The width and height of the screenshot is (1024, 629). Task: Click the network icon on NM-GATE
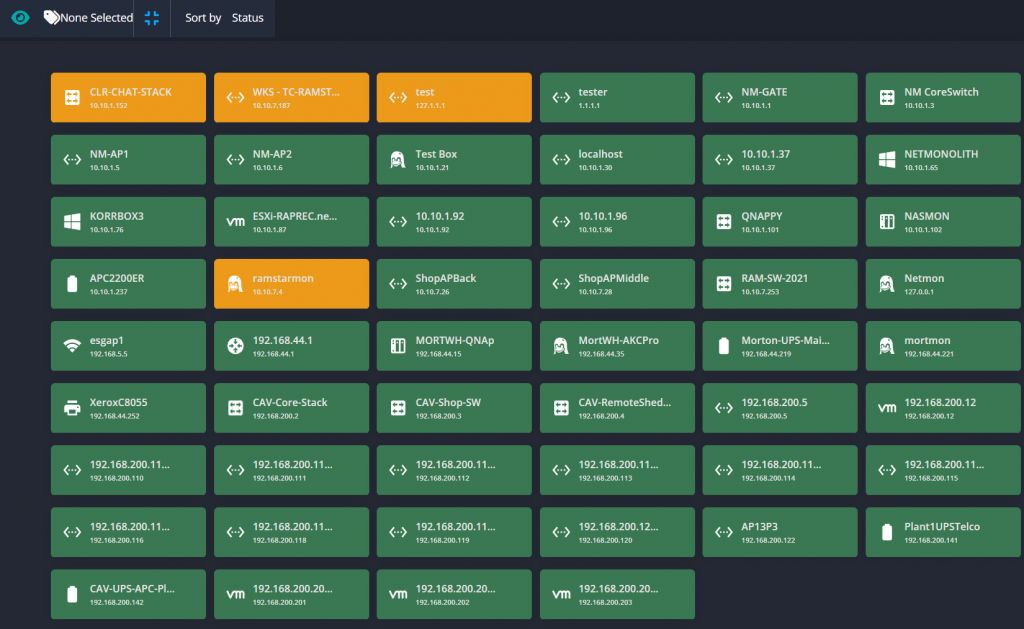click(724, 98)
